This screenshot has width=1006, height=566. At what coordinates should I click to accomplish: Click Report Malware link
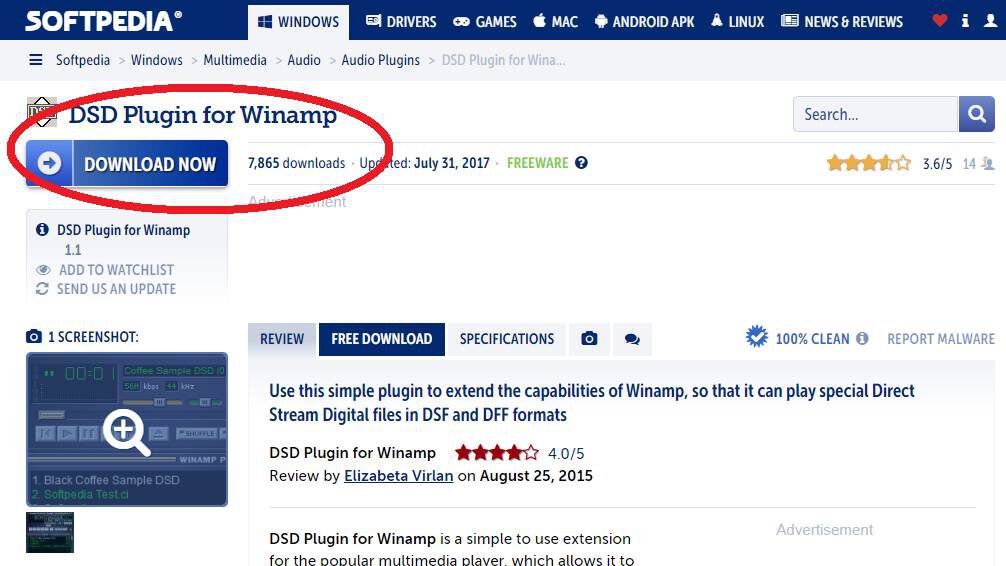pos(941,339)
